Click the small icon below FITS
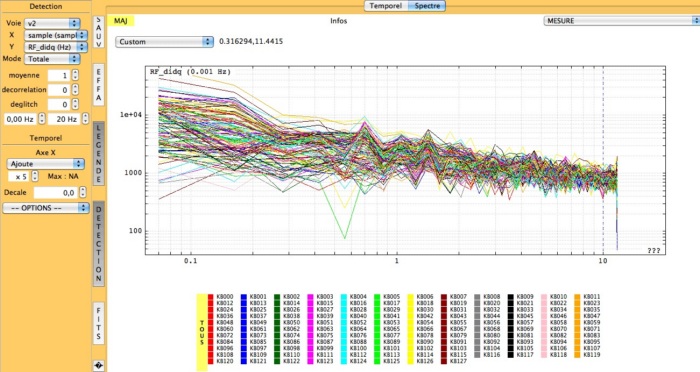This screenshot has height=372, width=700. 99,366
